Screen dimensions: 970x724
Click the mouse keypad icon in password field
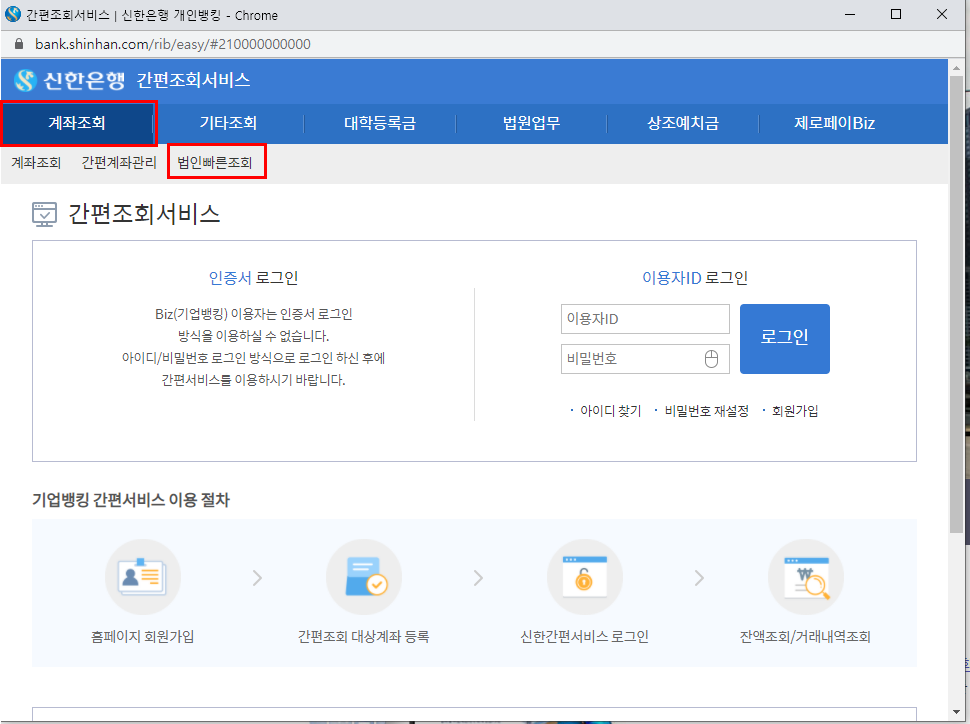pyautogui.click(x=711, y=359)
